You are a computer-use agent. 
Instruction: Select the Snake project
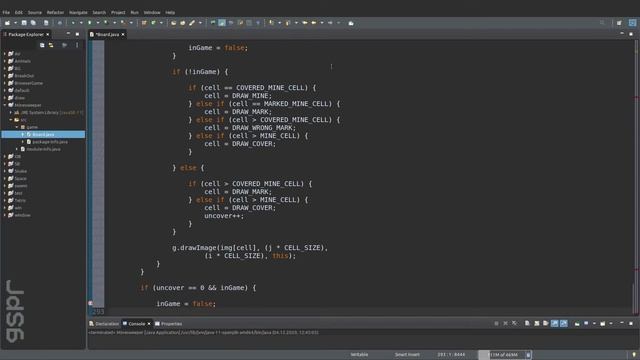pos(20,171)
